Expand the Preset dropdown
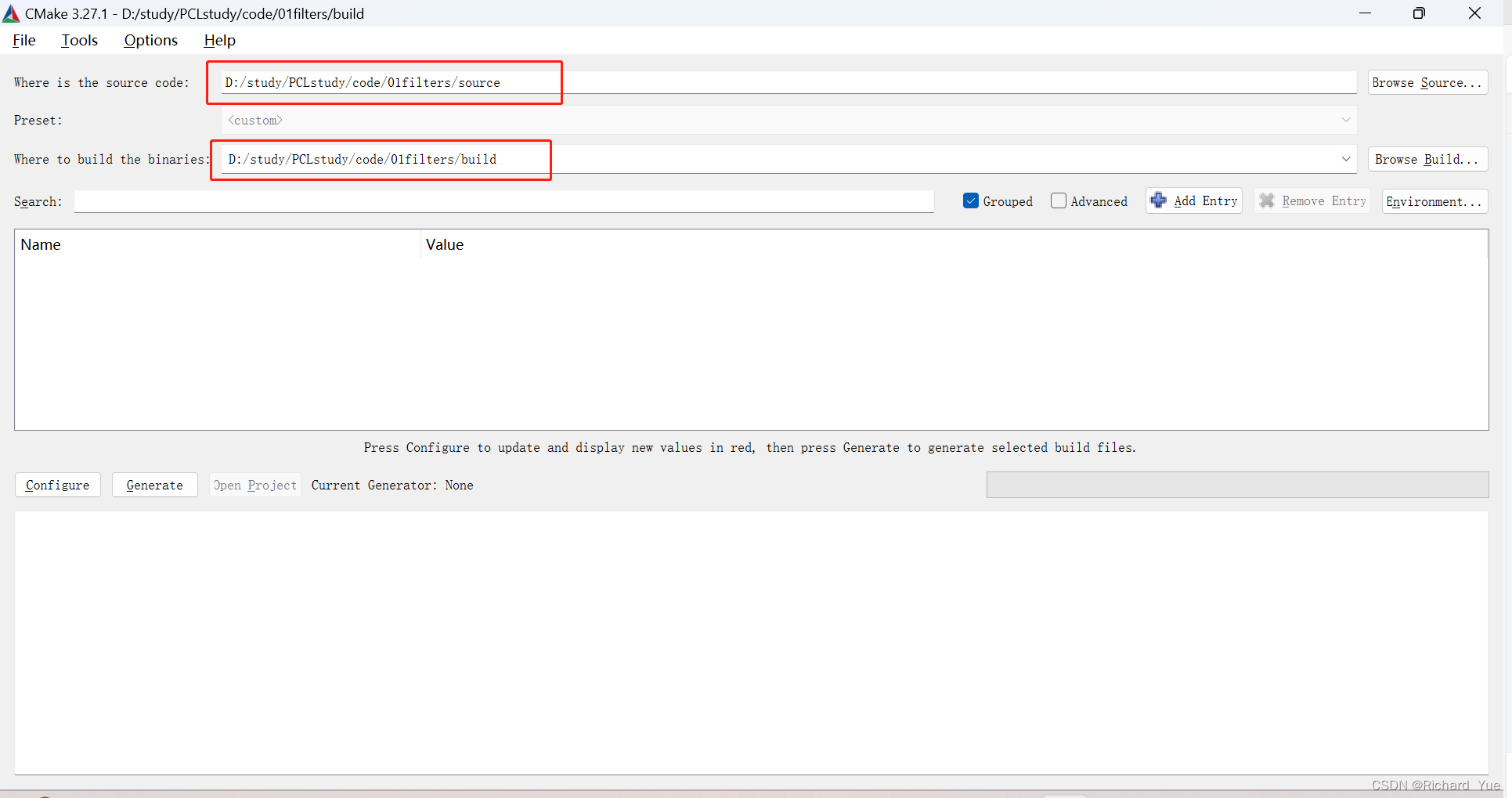Viewport: 1512px width, 798px height. coord(1346,120)
